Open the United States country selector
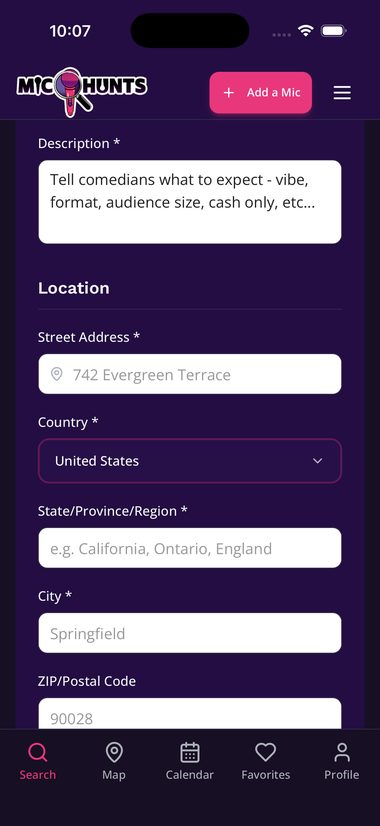Image resolution: width=380 pixels, height=826 pixels. (x=190, y=461)
